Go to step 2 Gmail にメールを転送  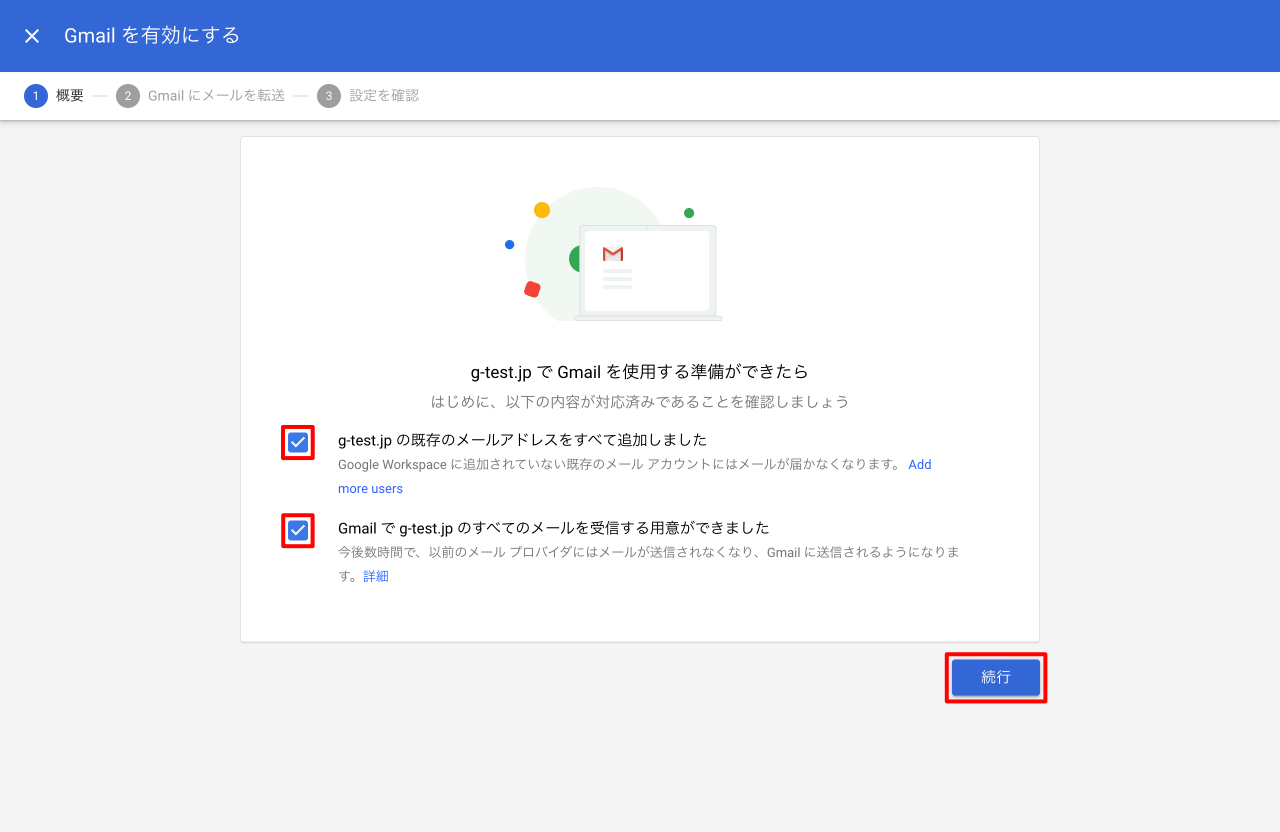[x=201, y=96]
